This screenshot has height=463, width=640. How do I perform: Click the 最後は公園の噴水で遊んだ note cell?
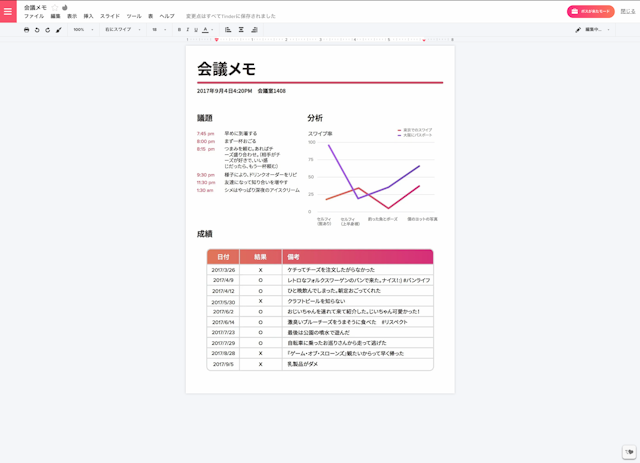click(358, 333)
